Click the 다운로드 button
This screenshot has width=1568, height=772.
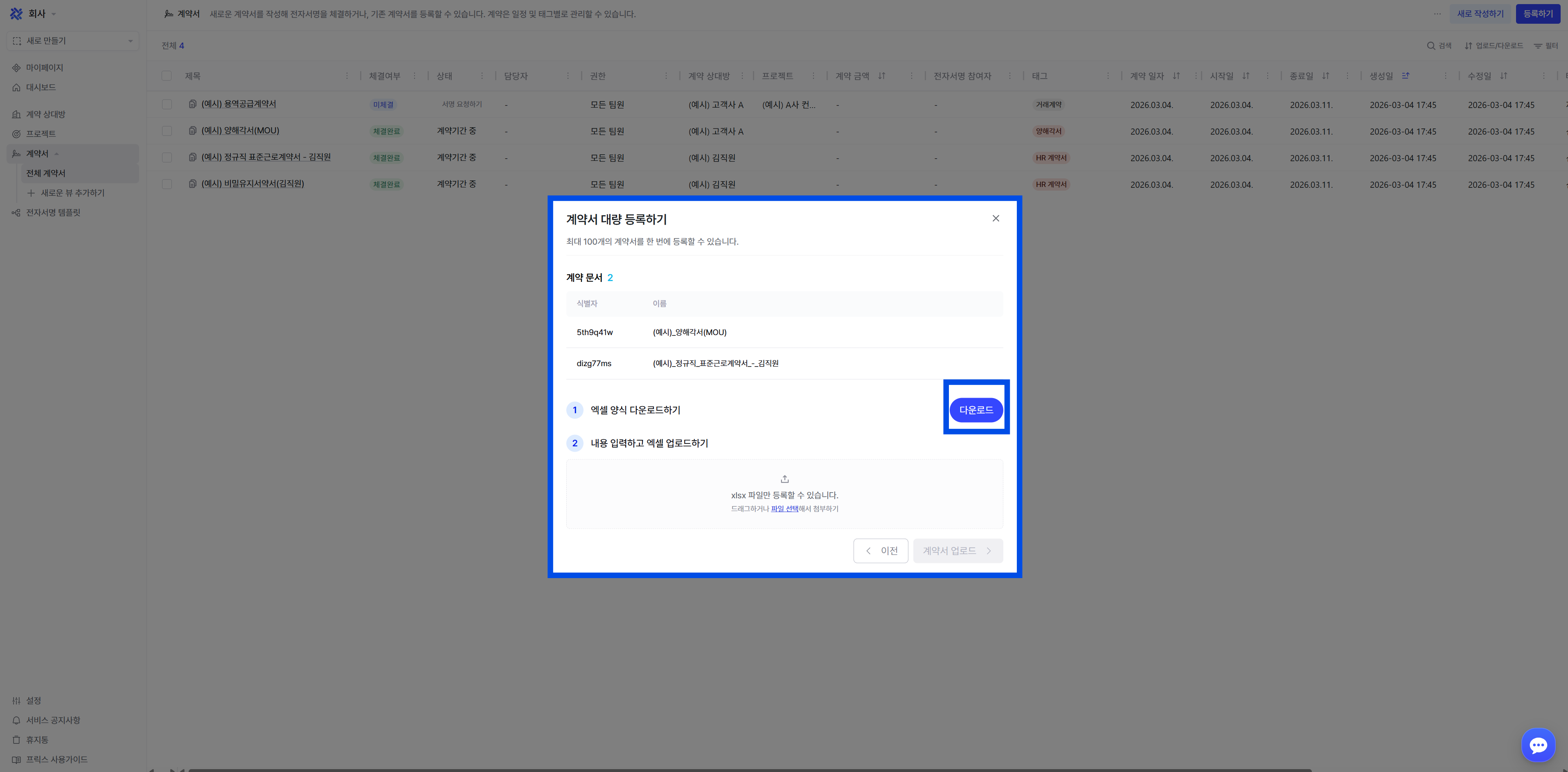[976, 410]
